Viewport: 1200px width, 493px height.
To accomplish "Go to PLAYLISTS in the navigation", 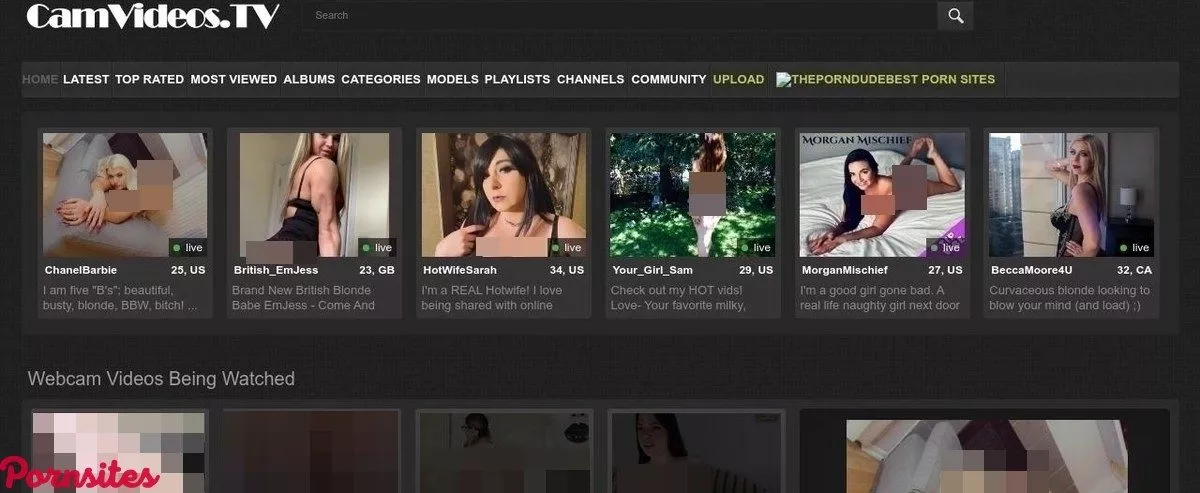I will click(x=517, y=79).
